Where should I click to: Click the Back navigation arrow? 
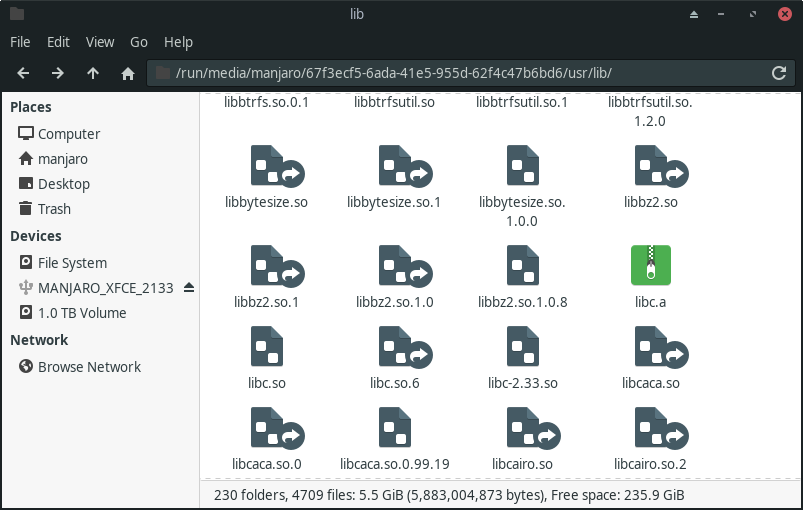pos(23,73)
